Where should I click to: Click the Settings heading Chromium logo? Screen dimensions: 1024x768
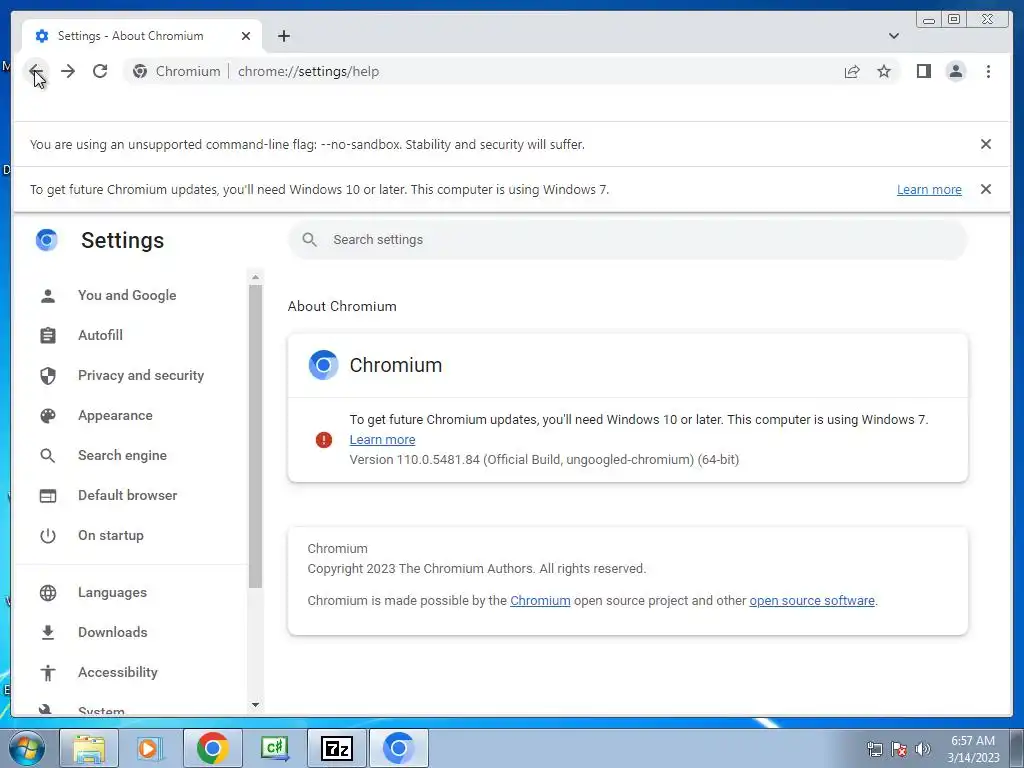46,240
